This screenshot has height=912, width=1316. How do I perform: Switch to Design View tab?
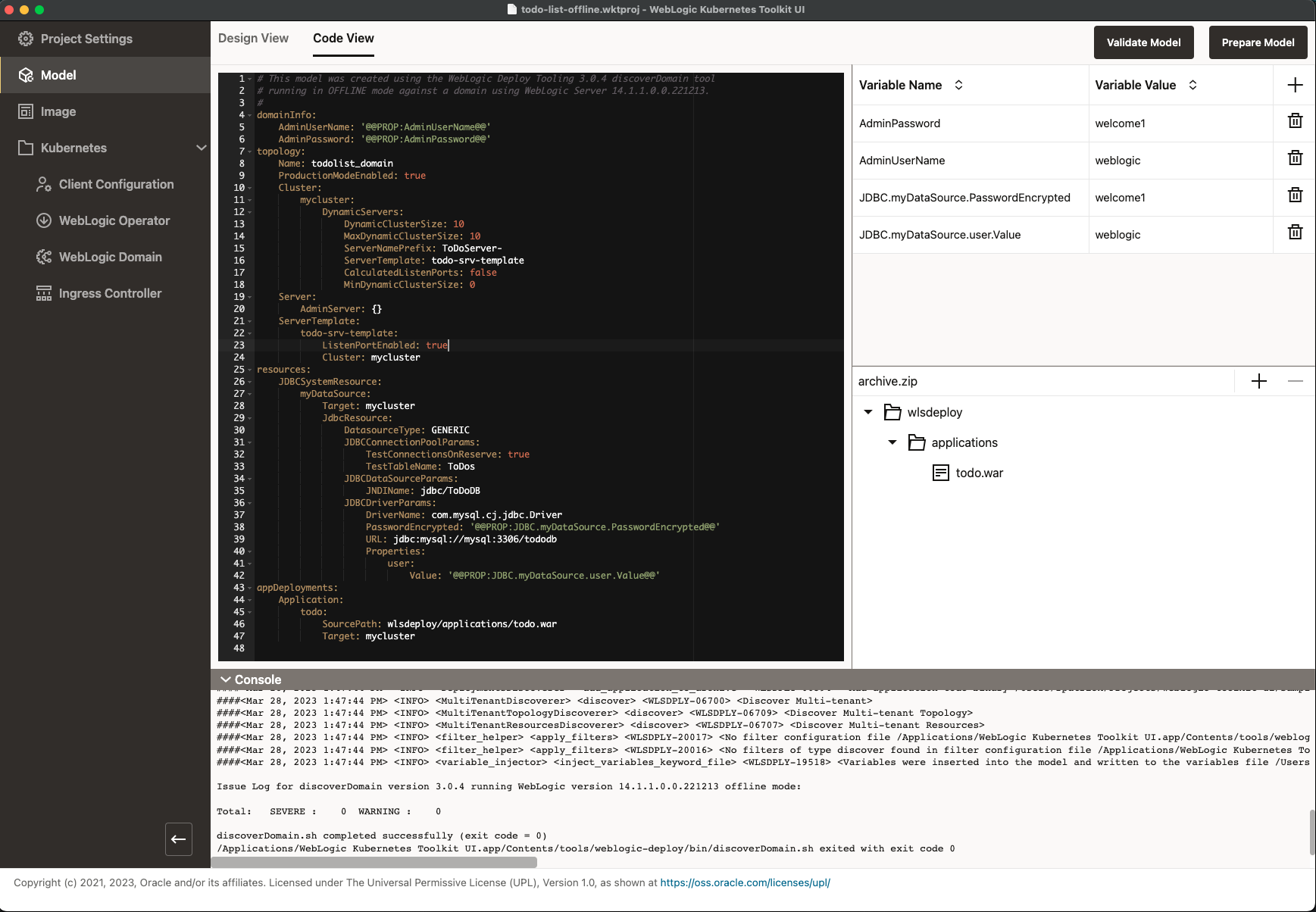pos(253,38)
